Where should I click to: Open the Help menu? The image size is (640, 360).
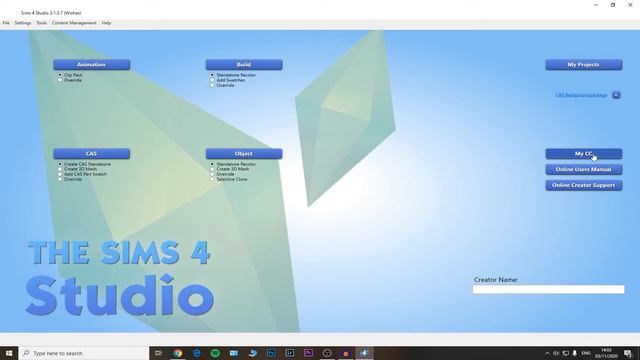107,23
